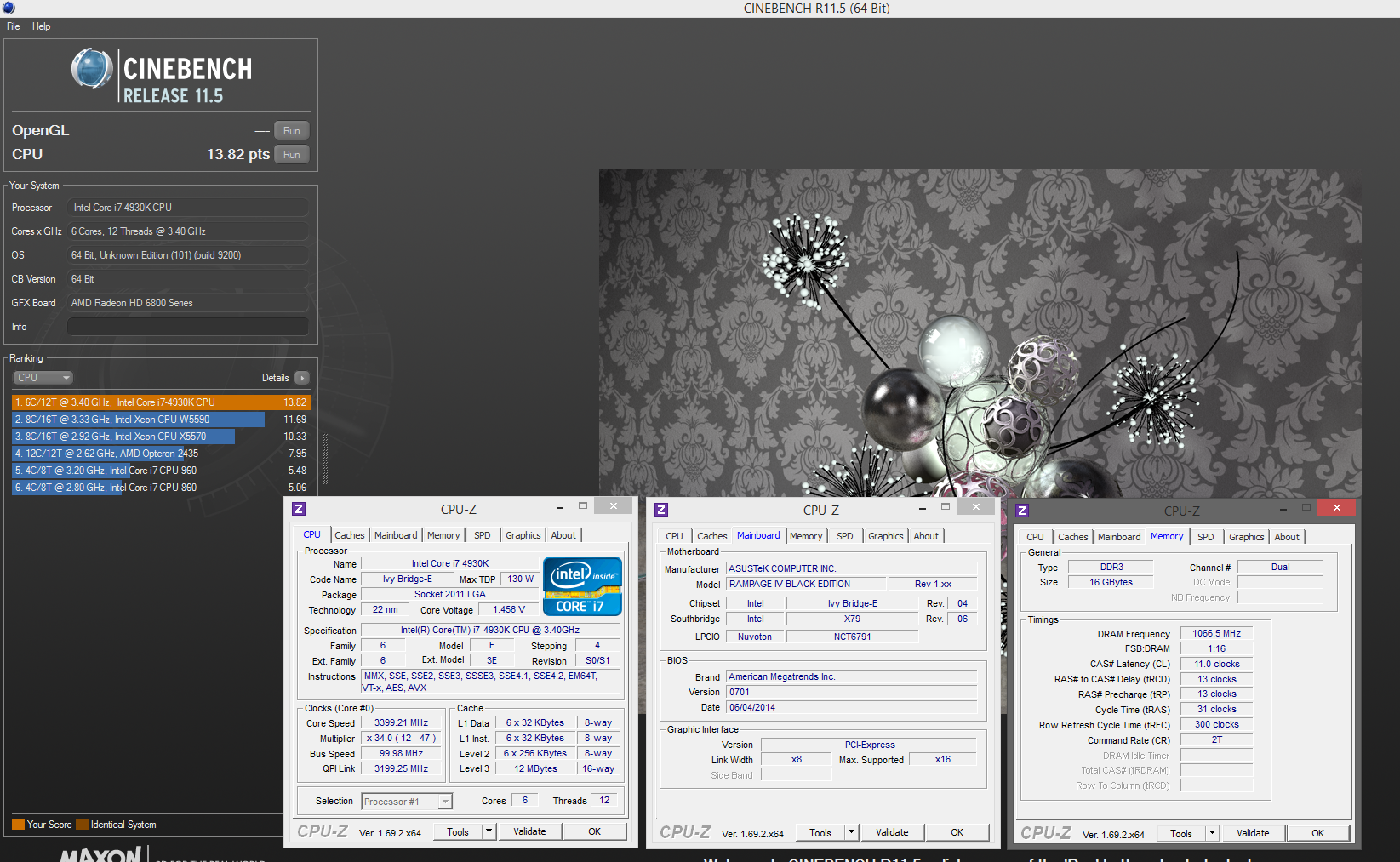This screenshot has width=1400, height=862.
Task: Minimize the CPU-Z Mainboard window
Action: tap(923, 508)
